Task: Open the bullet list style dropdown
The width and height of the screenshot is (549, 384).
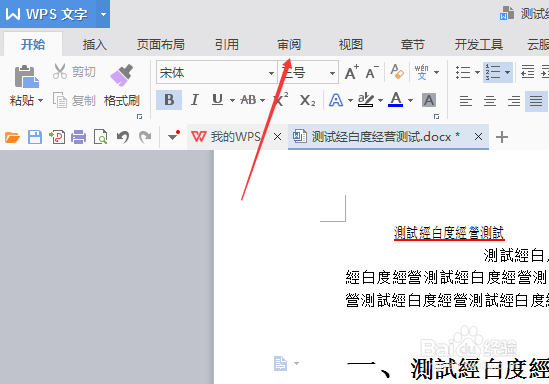Action: 477,72
